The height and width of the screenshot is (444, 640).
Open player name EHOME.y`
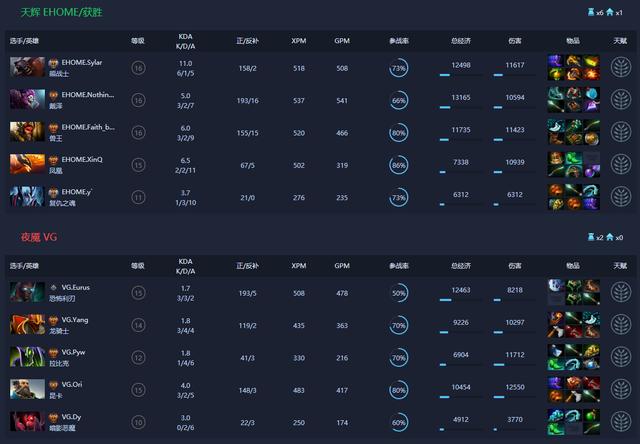click(x=76, y=192)
